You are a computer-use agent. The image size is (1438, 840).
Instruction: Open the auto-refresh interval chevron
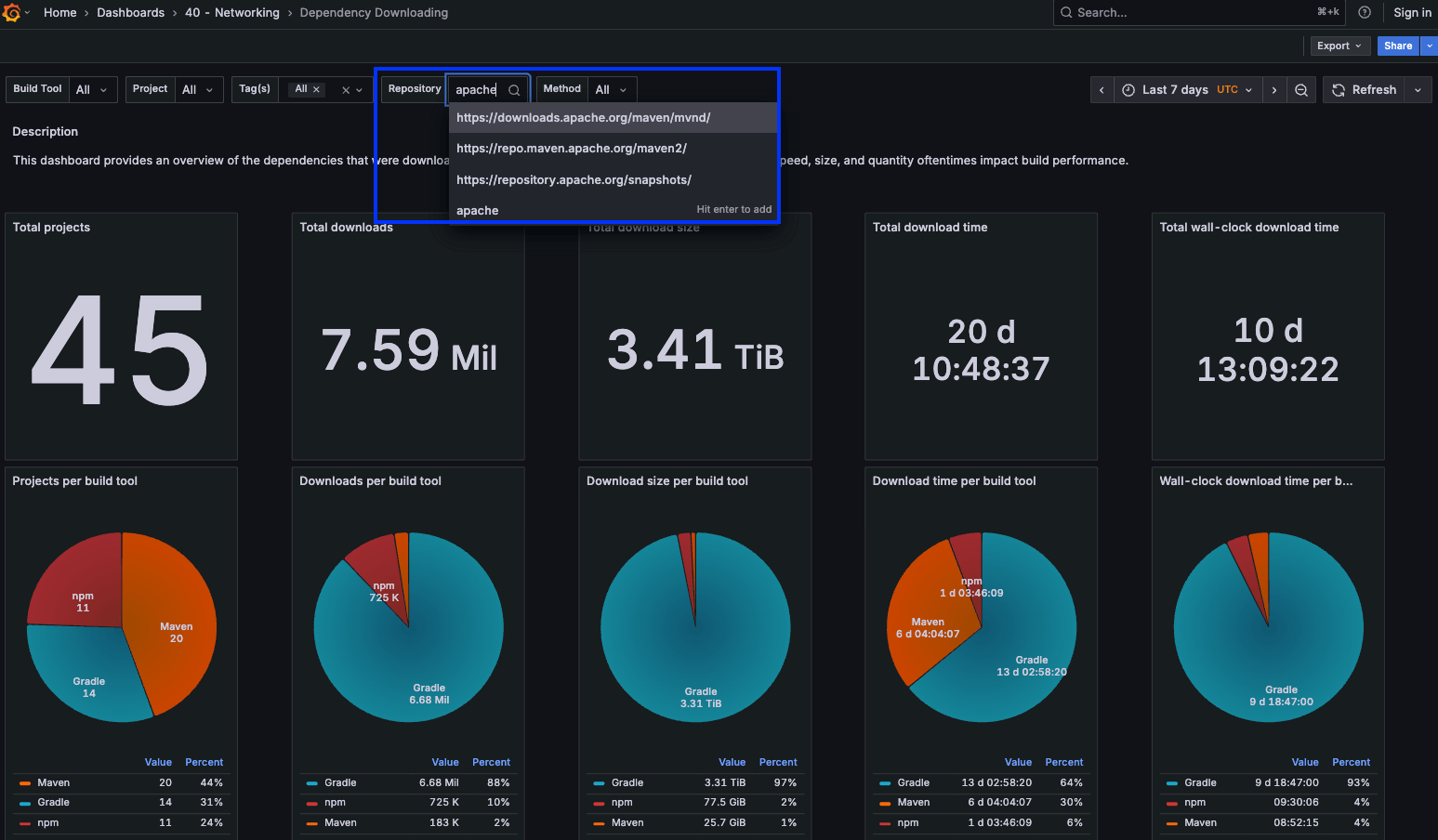coord(1417,89)
